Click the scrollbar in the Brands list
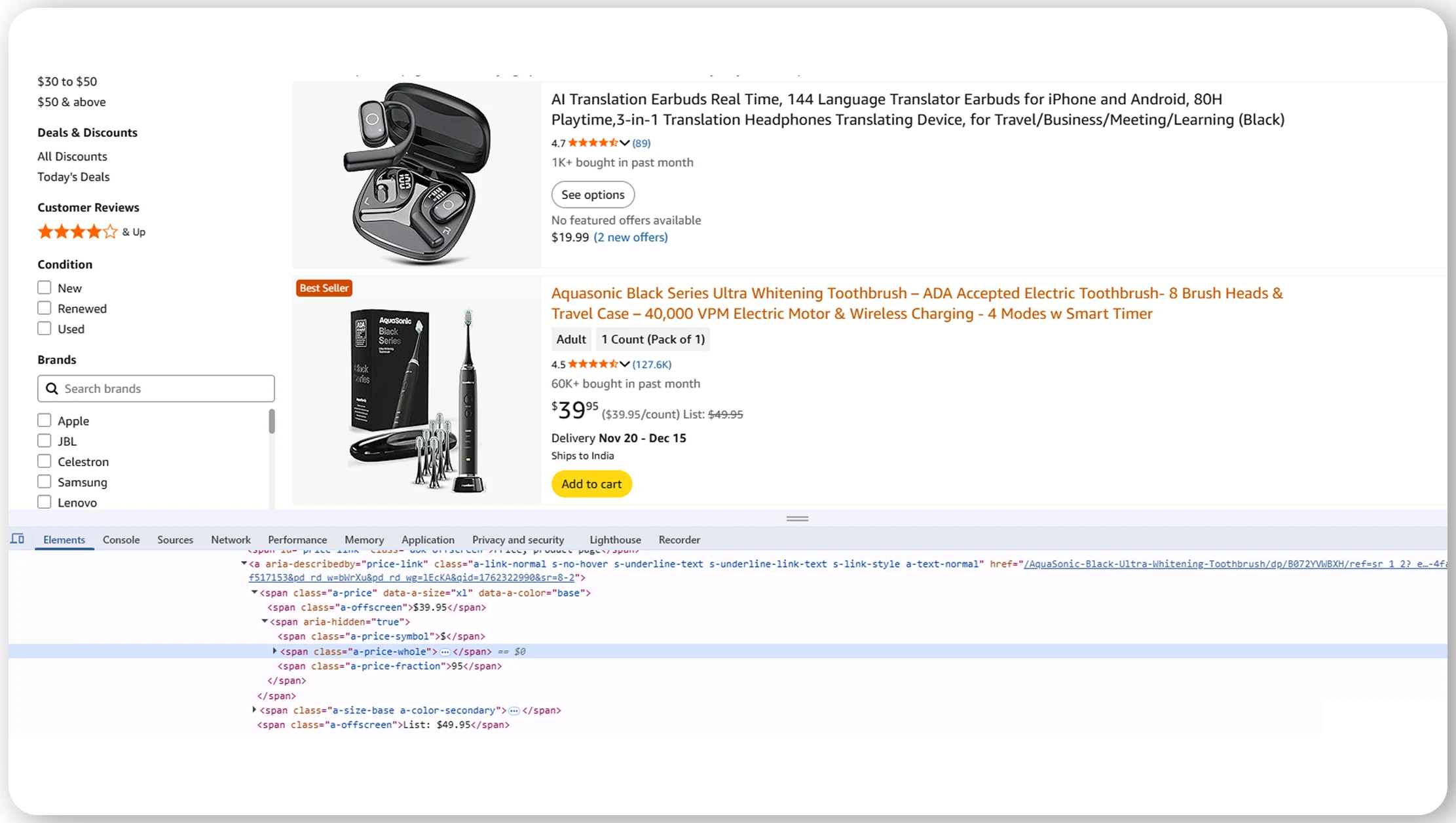This screenshot has width=1456, height=823. 271,422
